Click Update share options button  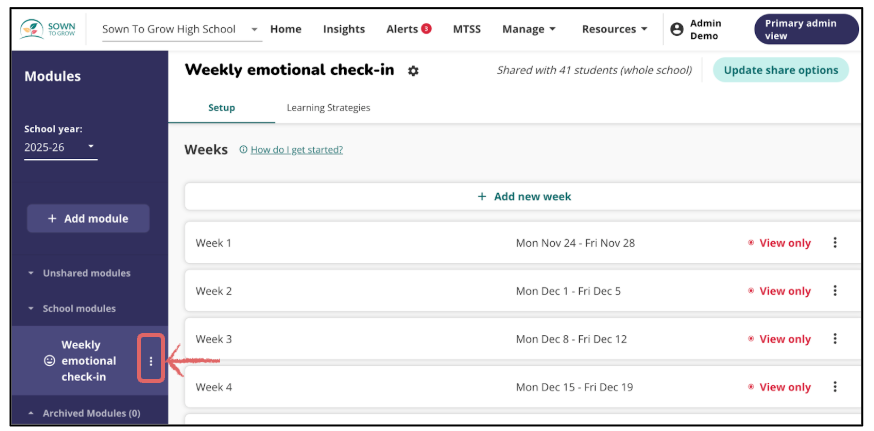coord(781,70)
